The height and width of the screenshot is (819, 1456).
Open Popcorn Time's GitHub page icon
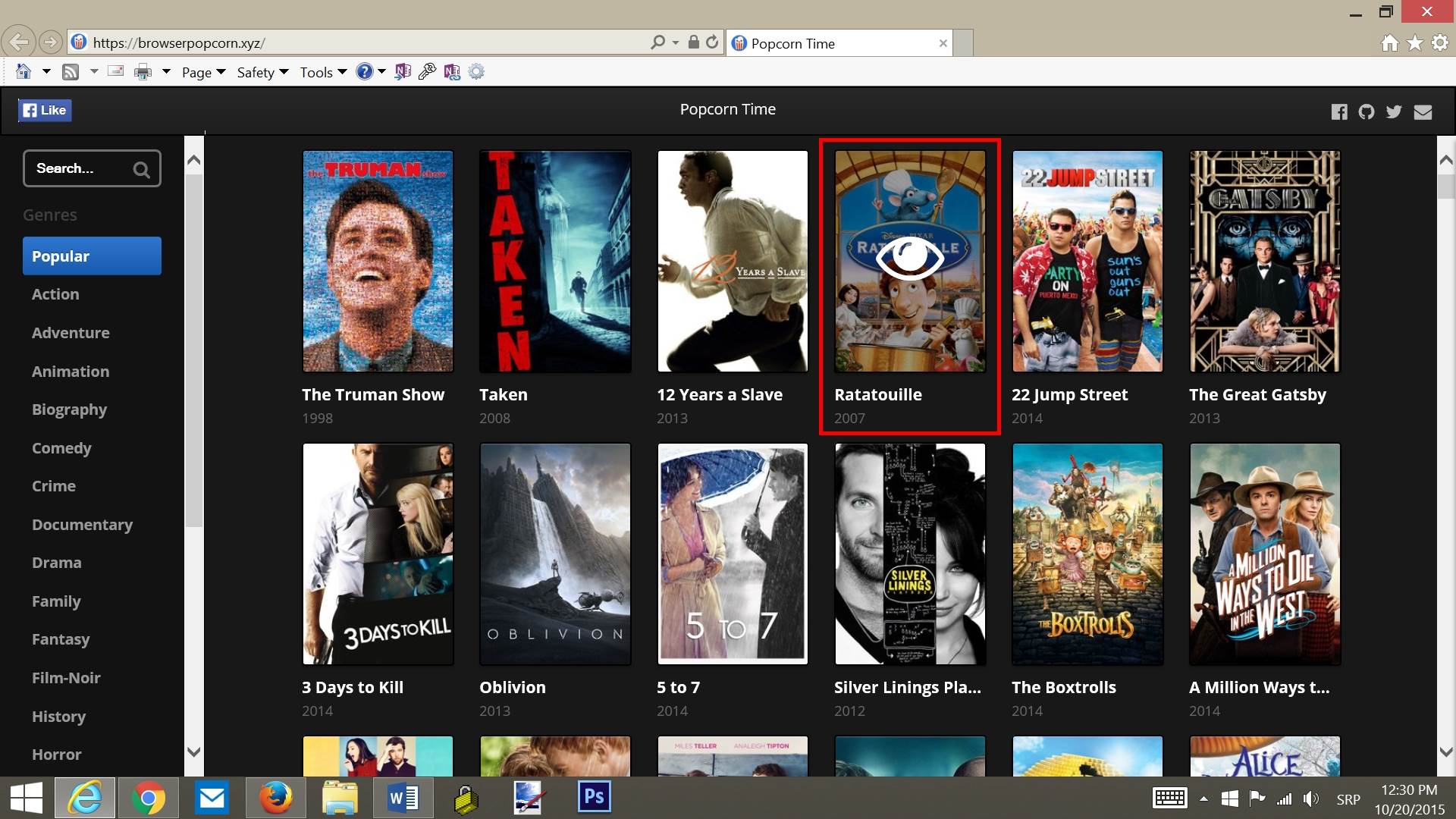tap(1367, 111)
